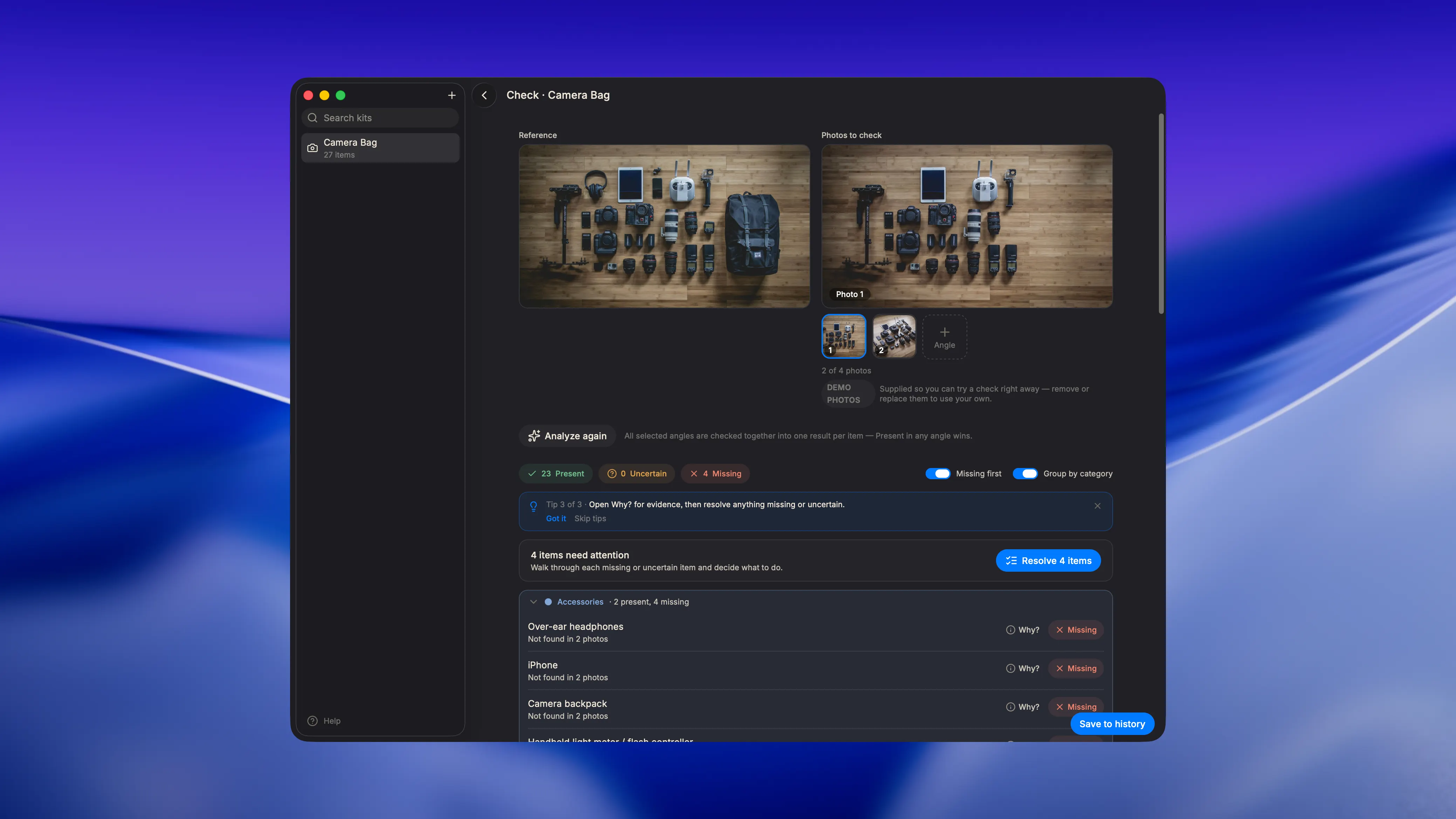Dismiss the tip banner with X
This screenshot has height=819, width=1456.
[1097, 506]
